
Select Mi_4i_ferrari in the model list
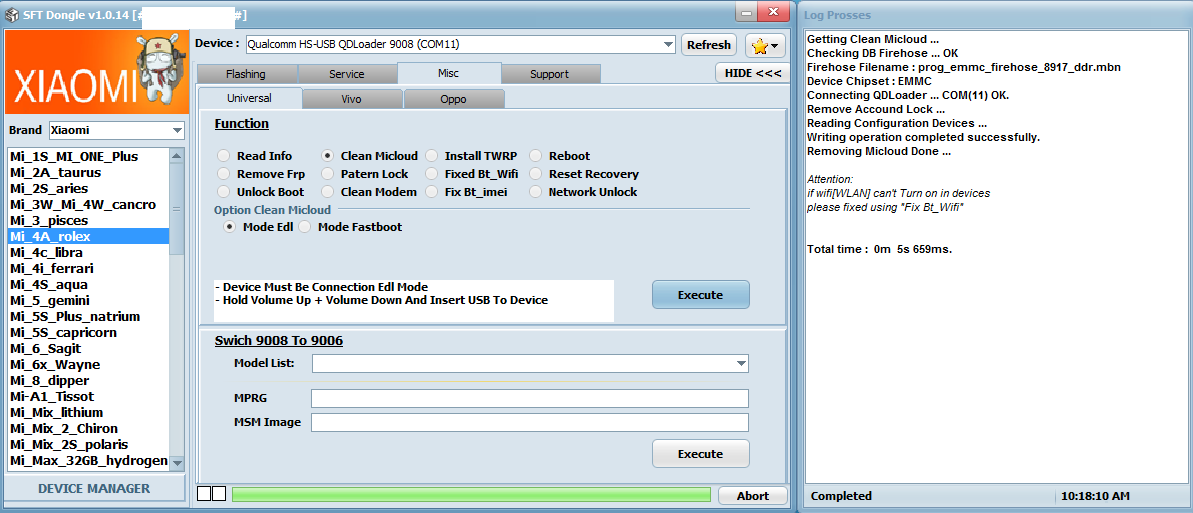[88, 269]
